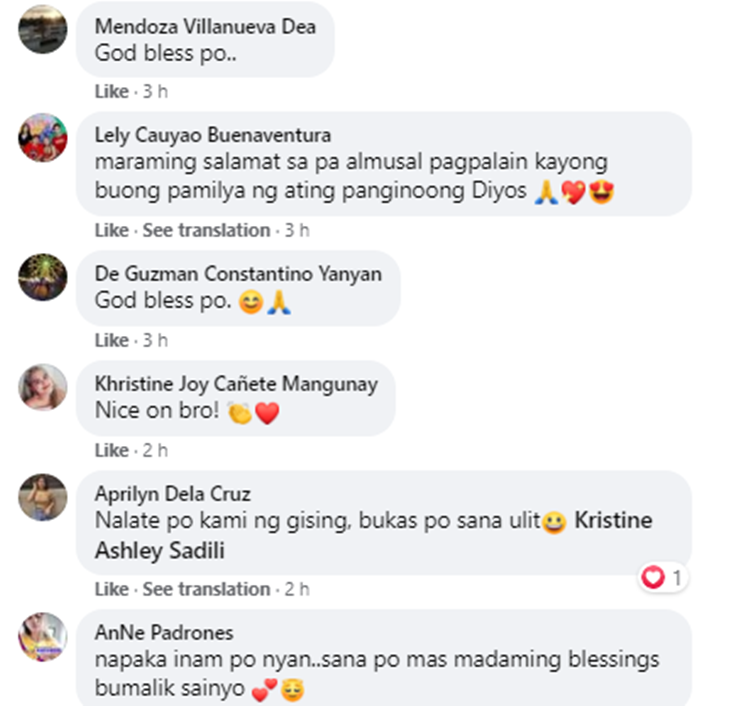Click the heart reaction count on Aprilyn's comment
This screenshot has height=706, width=750.
(662, 578)
